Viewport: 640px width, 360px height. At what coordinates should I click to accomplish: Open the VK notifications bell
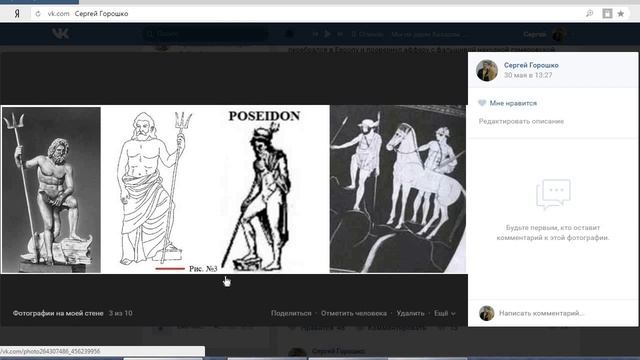[289, 34]
